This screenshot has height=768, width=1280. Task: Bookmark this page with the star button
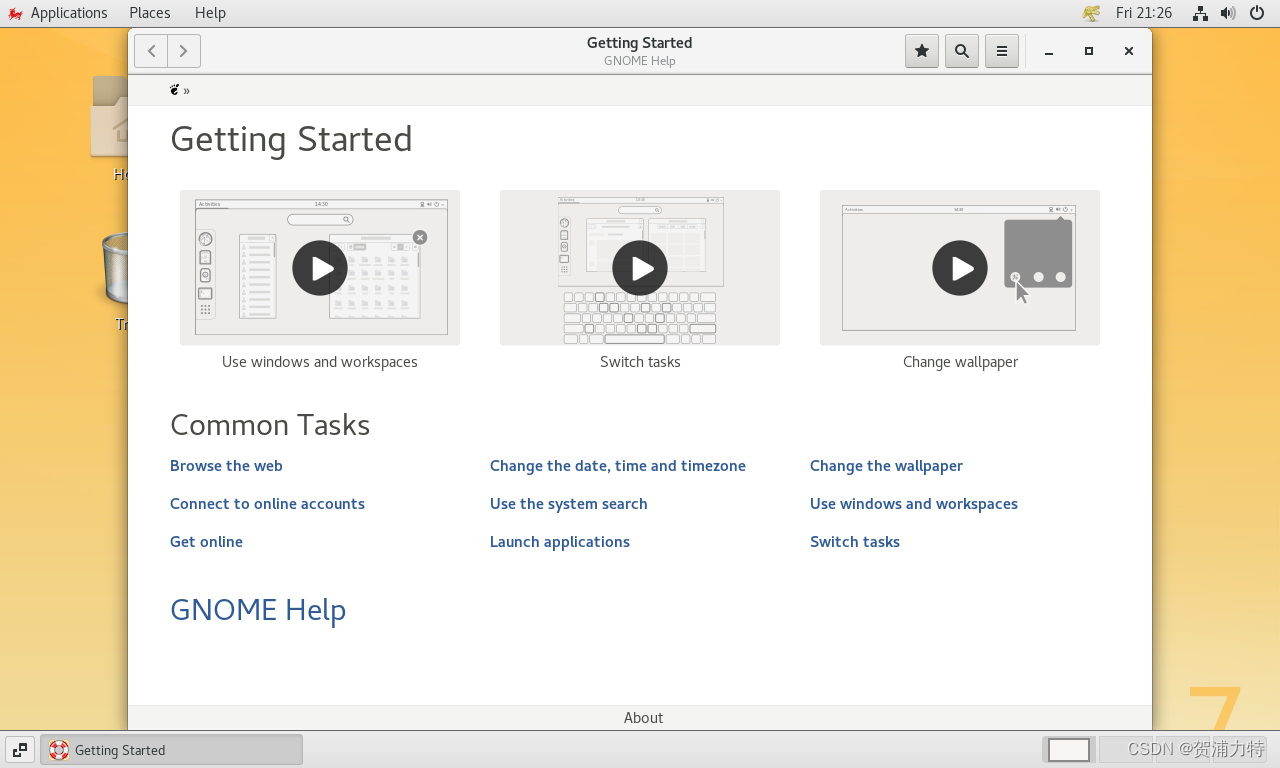coord(922,51)
